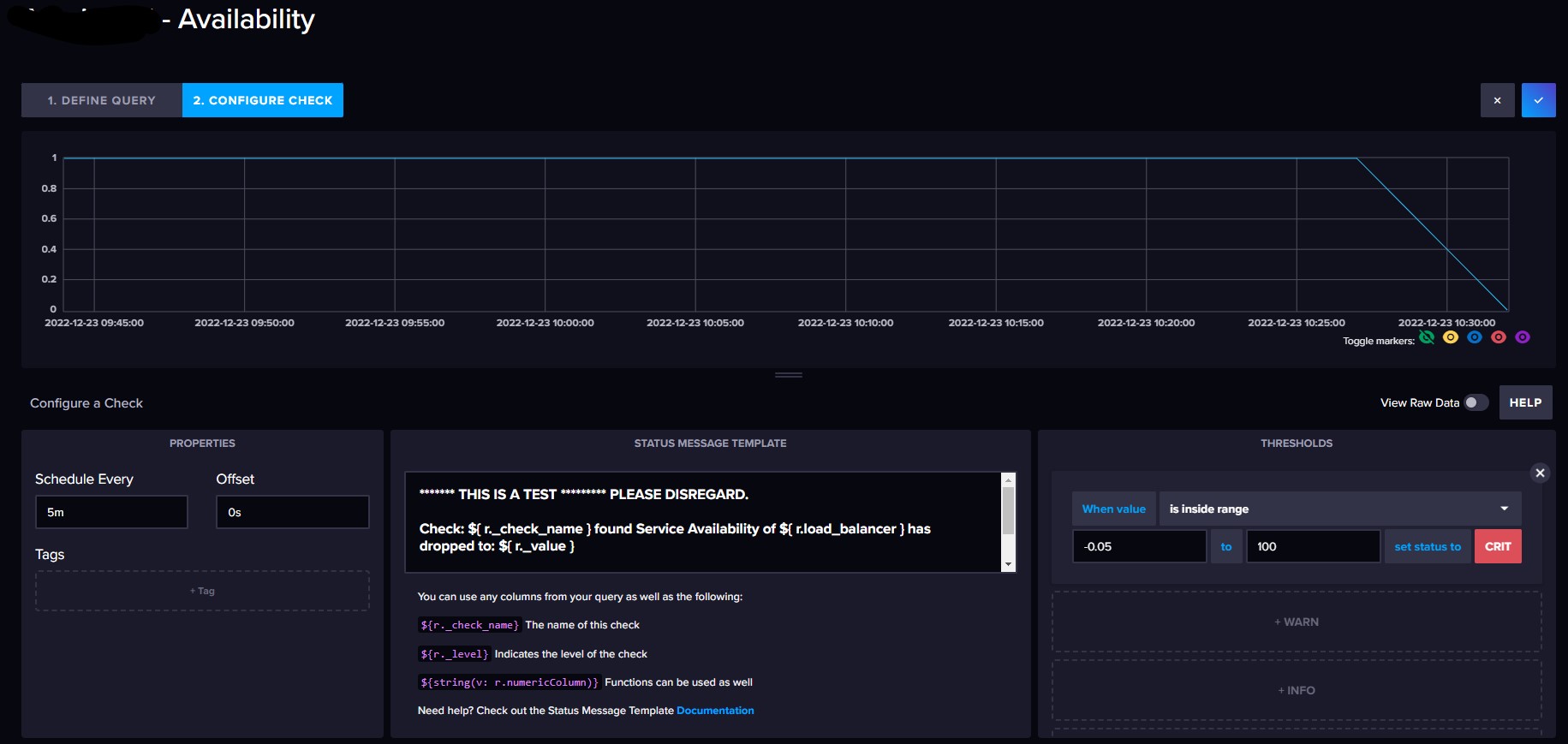The width and height of the screenshot is (1568, 744).
Task: Click the STATUS MESSAGE TEMPLATE header
Action: (710, 443)
